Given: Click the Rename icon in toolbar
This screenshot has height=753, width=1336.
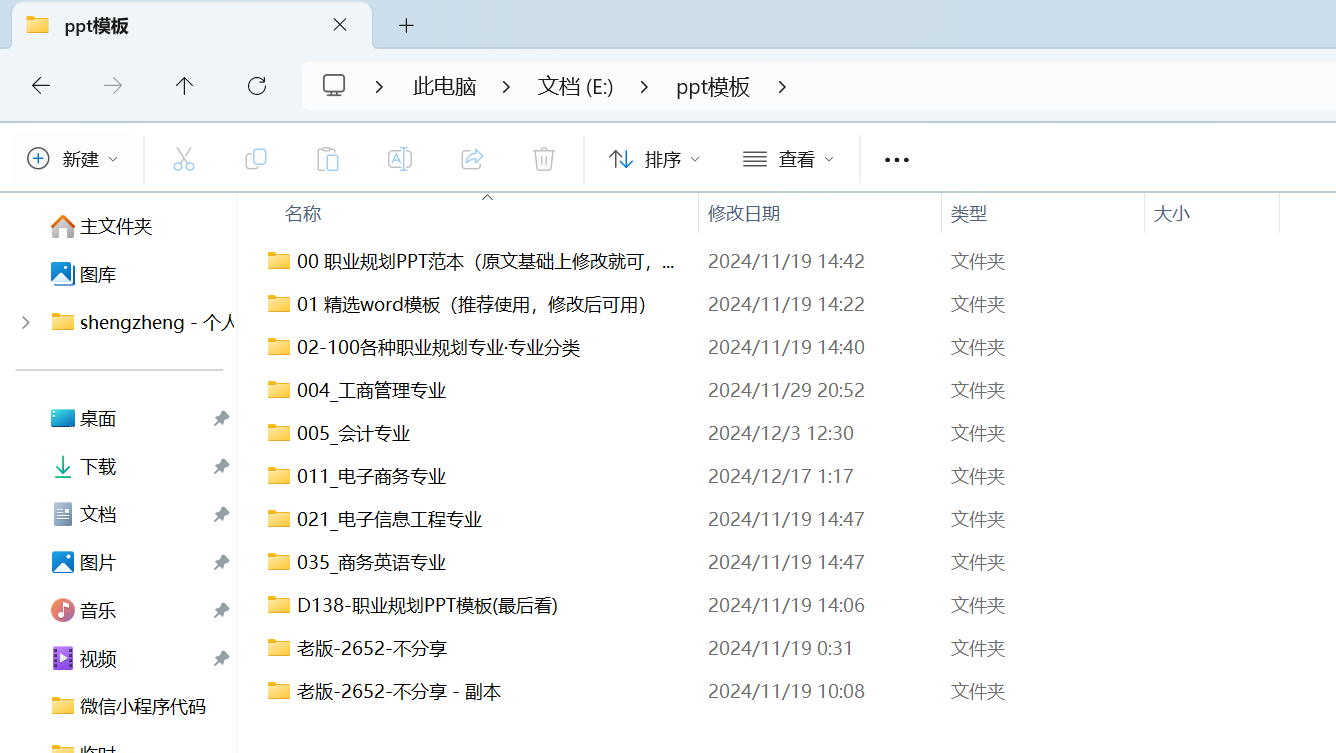Looking at the screenshot, I should pos(400,159).
